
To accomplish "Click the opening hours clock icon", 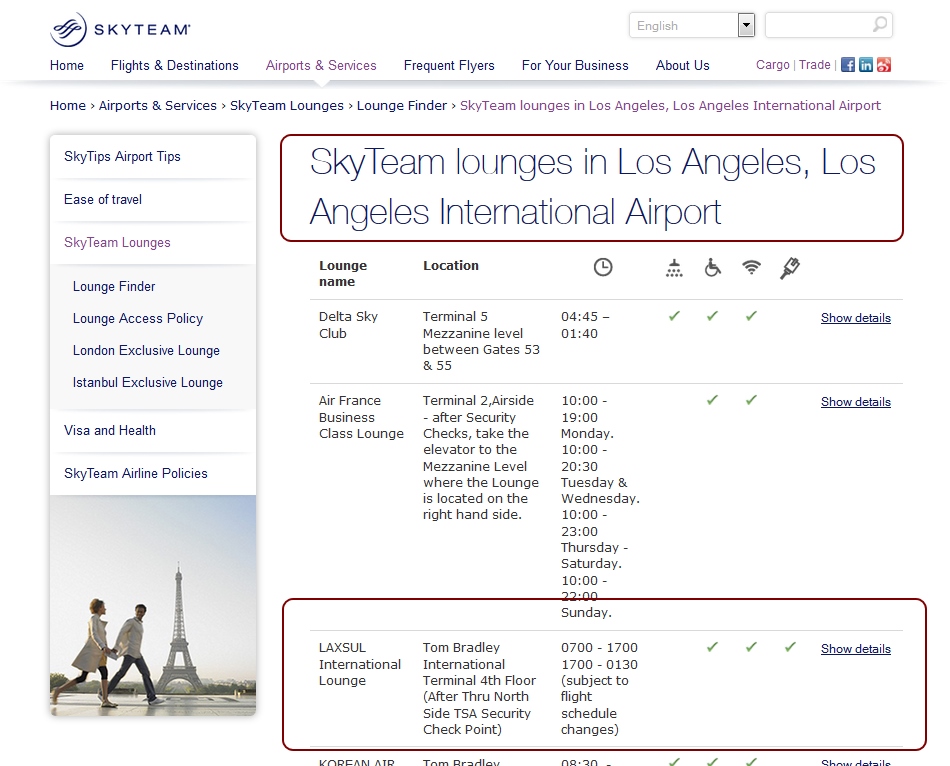I will (603, 268).
